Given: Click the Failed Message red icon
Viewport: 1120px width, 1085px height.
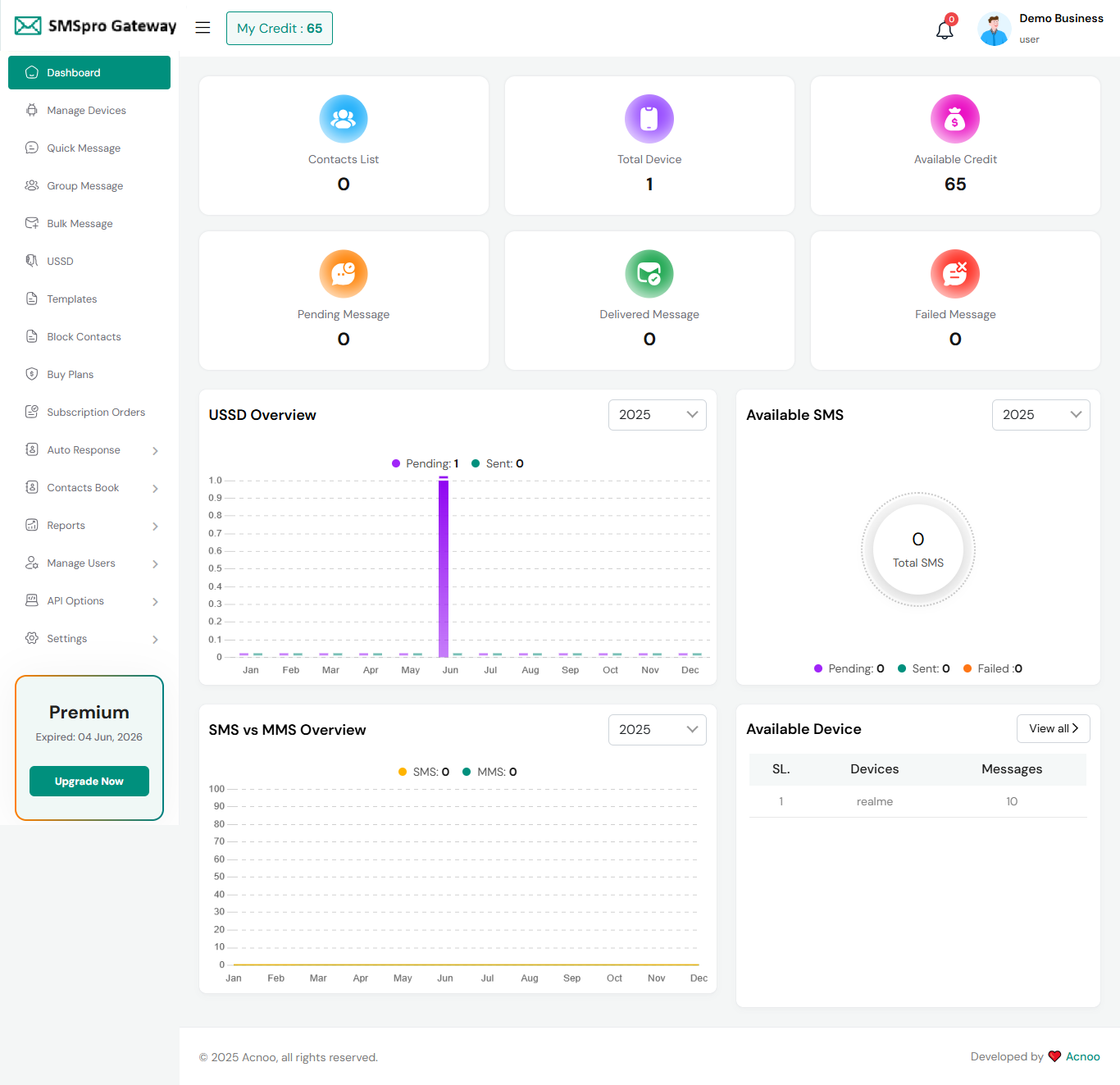Looking at the screenshot, I should pos(955,274).
